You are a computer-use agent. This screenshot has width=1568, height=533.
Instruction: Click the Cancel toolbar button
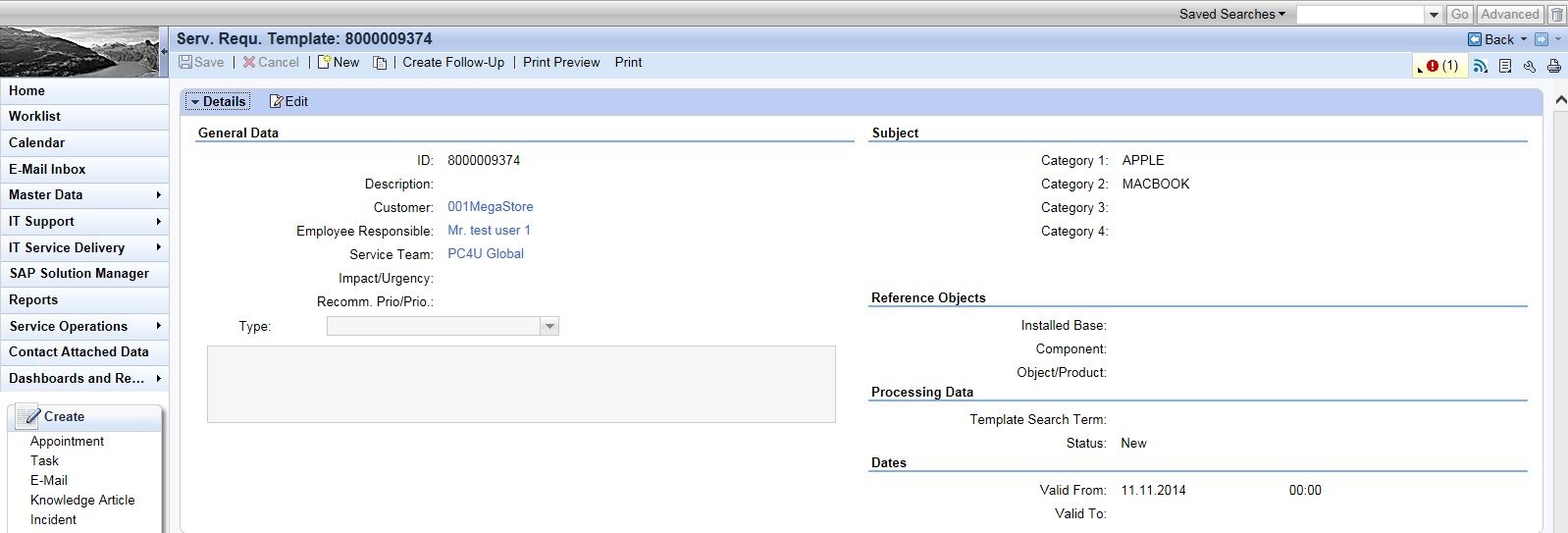point(271,62)
